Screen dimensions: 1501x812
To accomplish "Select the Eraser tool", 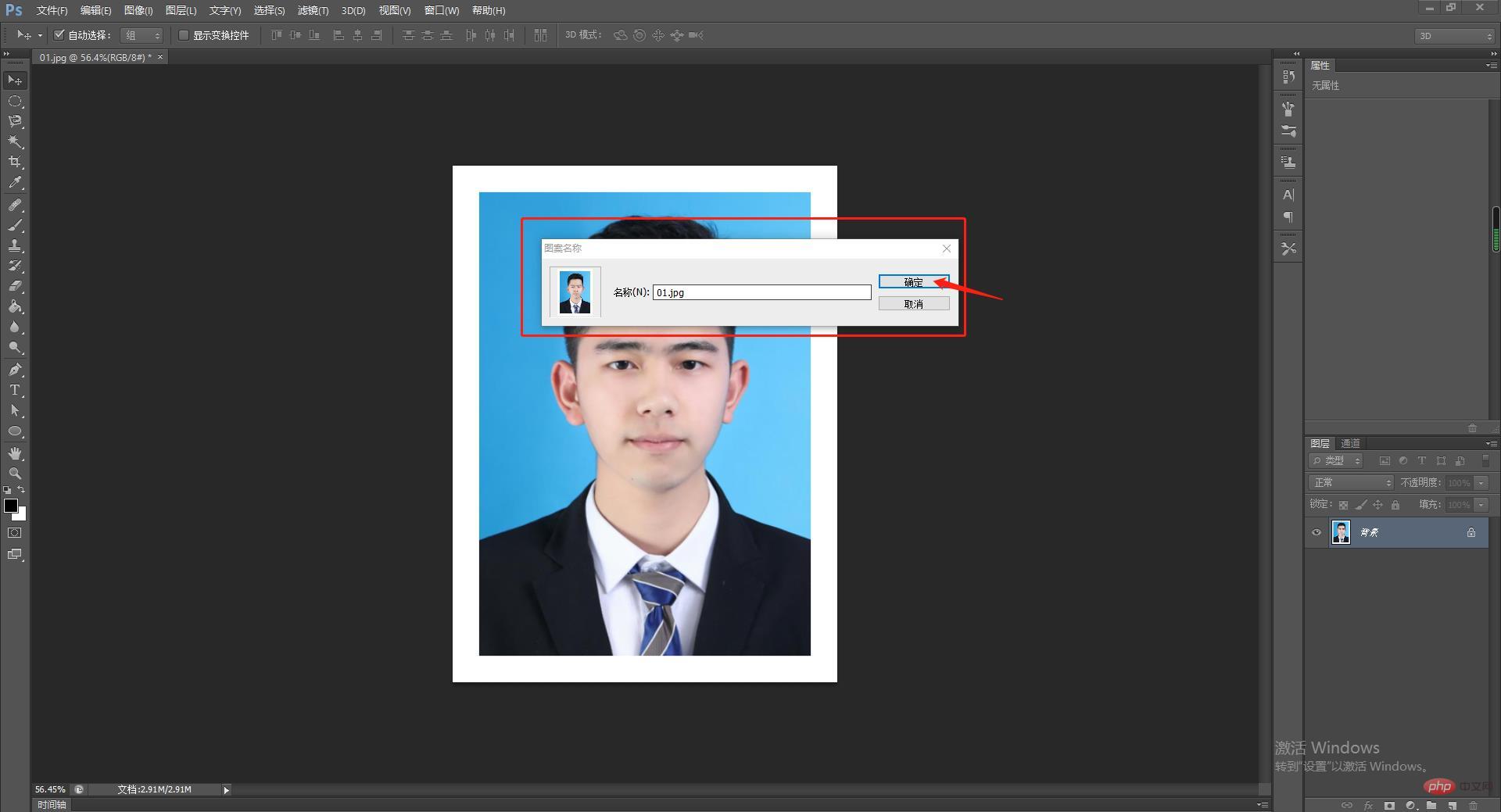I will [15, 286].
